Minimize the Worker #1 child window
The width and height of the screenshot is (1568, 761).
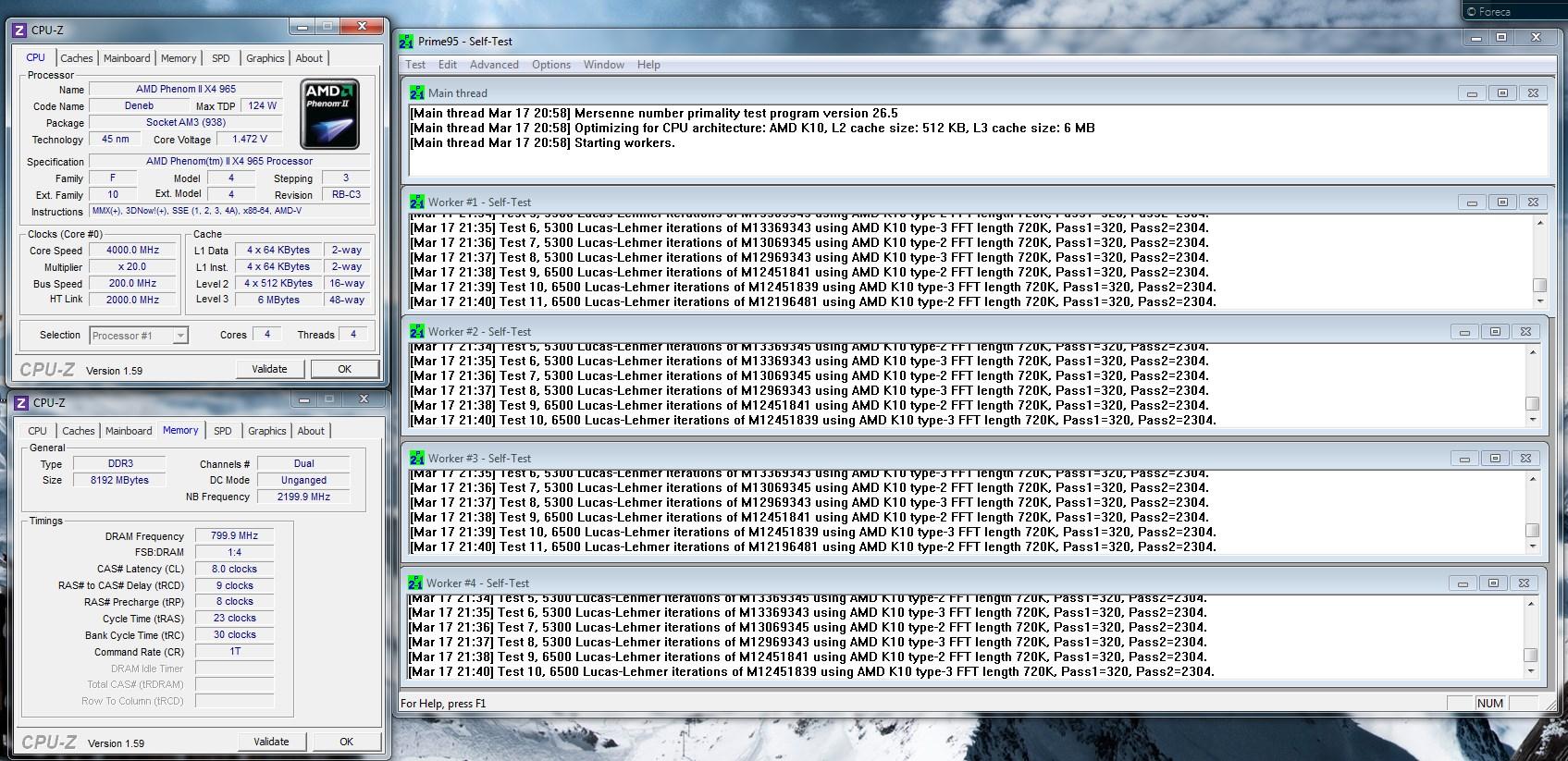(1472, 203)
